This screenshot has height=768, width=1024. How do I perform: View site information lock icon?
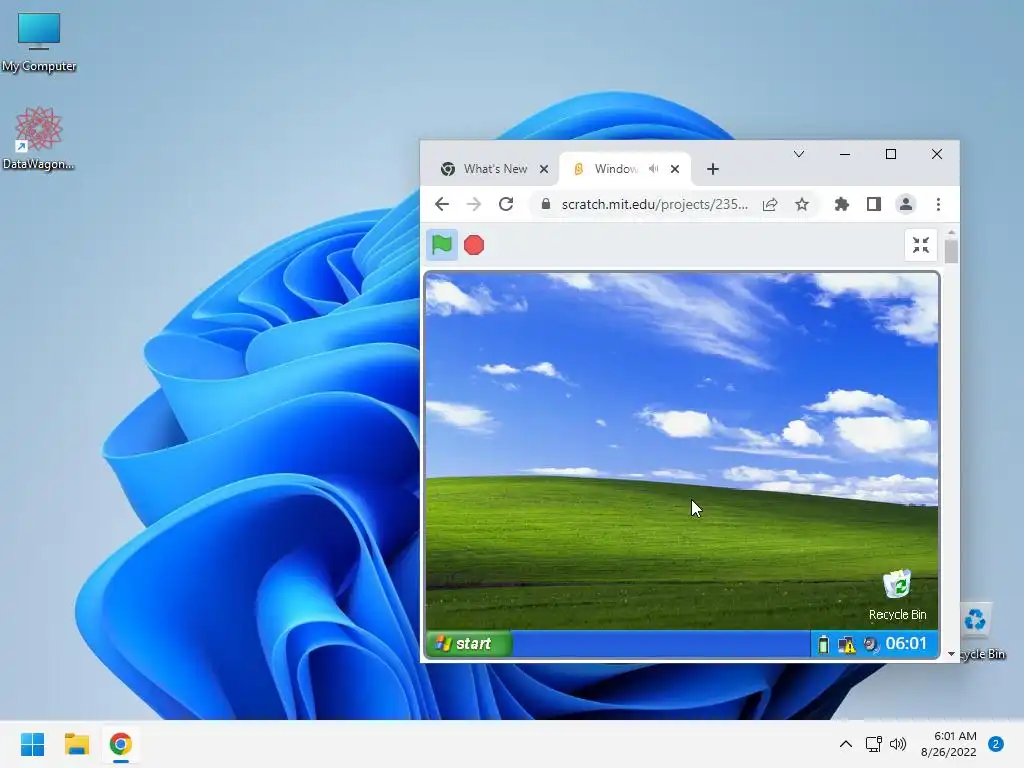point(546,204)
